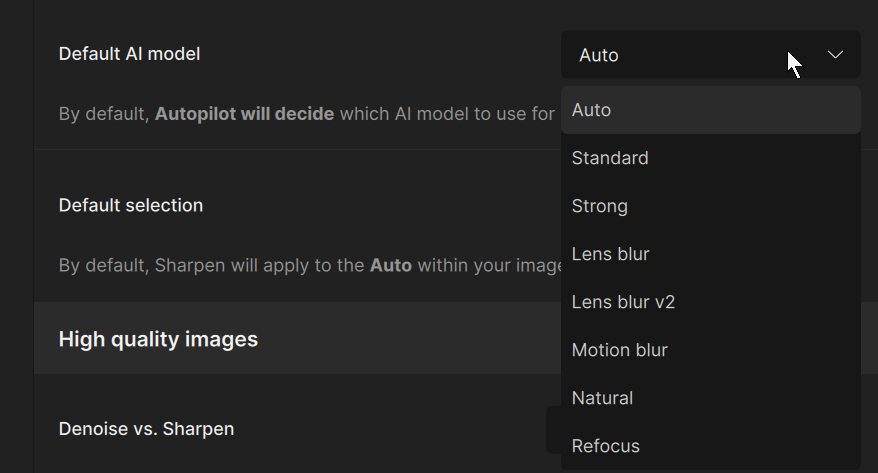
Task: Click the Default selection setting label
Action: (x=131, y=205)
